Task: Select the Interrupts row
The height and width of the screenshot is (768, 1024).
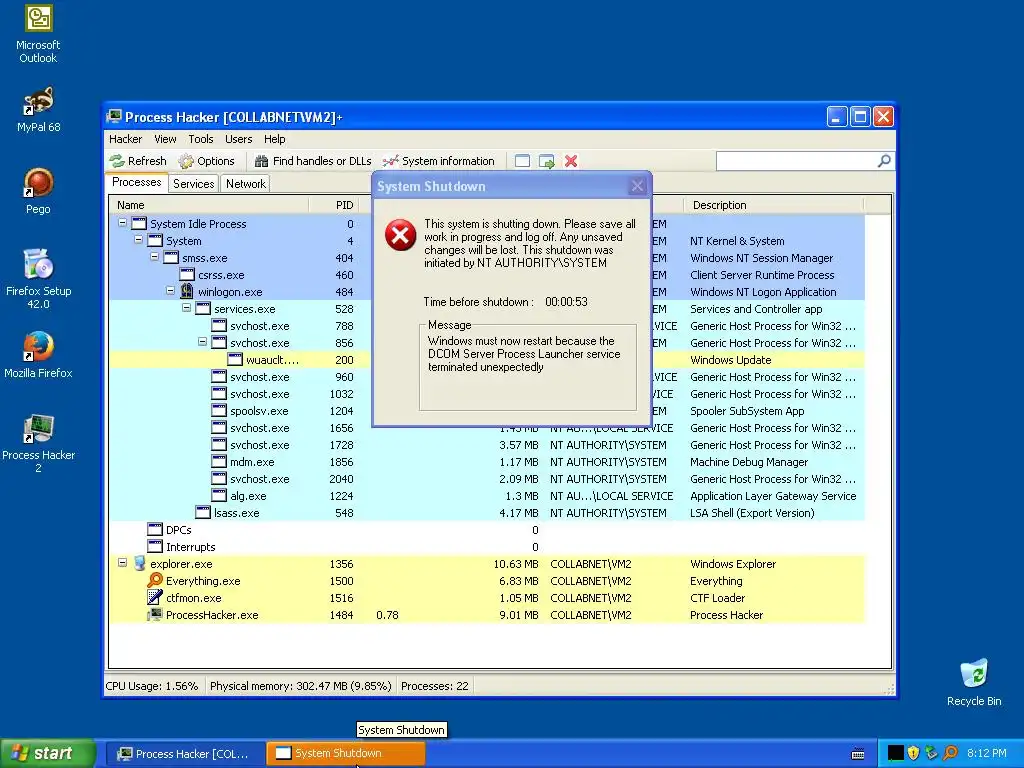Action: tap(487, 547)
